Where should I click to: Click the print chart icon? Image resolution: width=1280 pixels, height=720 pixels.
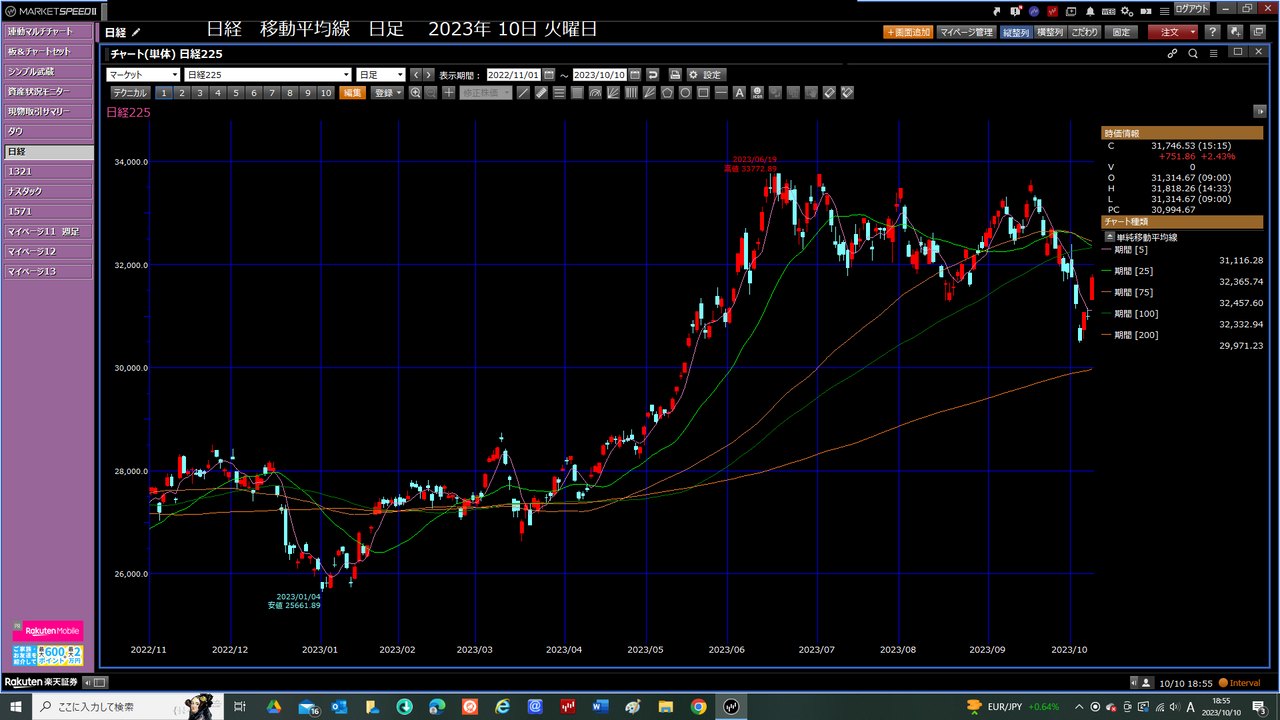tap(675, 75)
